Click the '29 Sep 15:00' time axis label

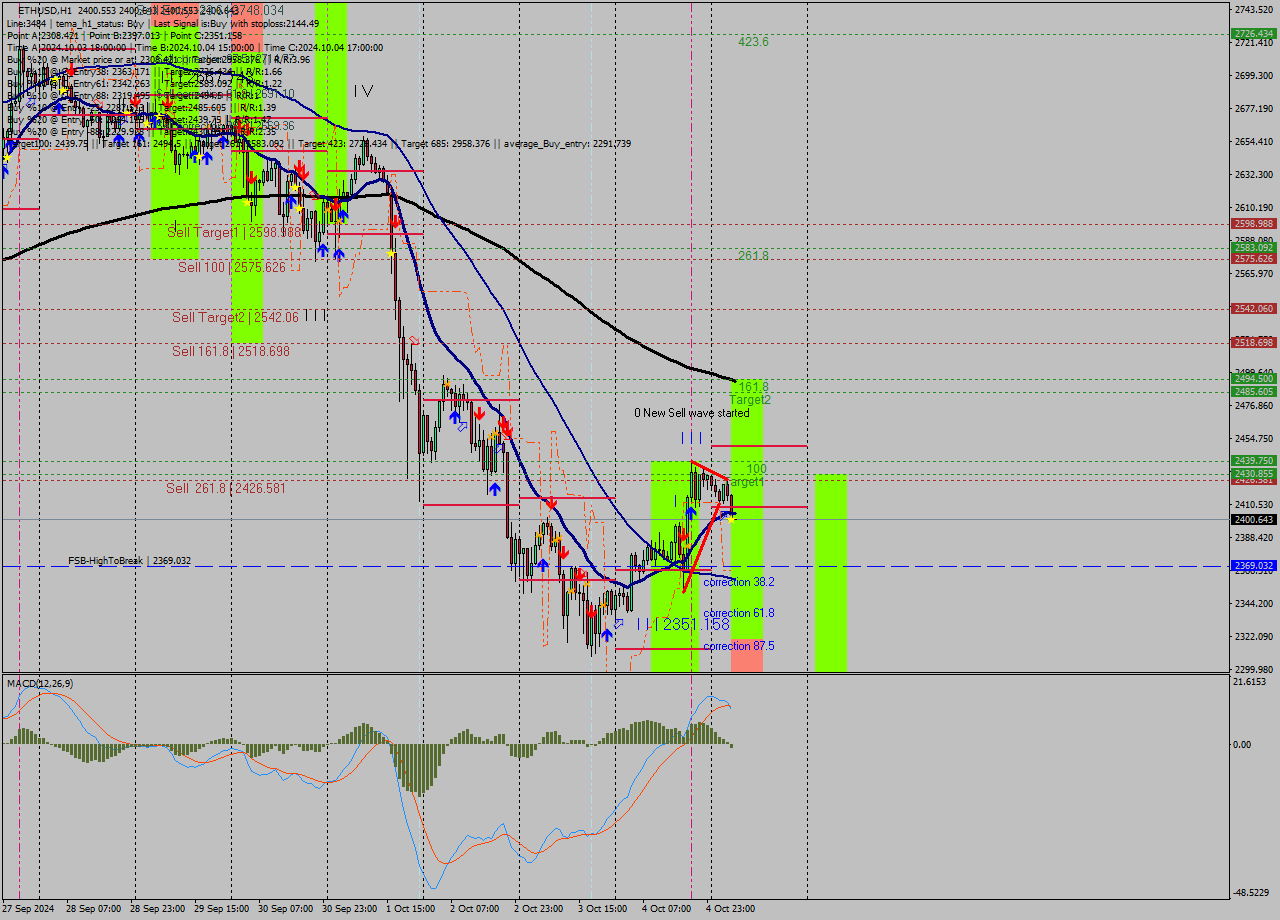[219, 909]
